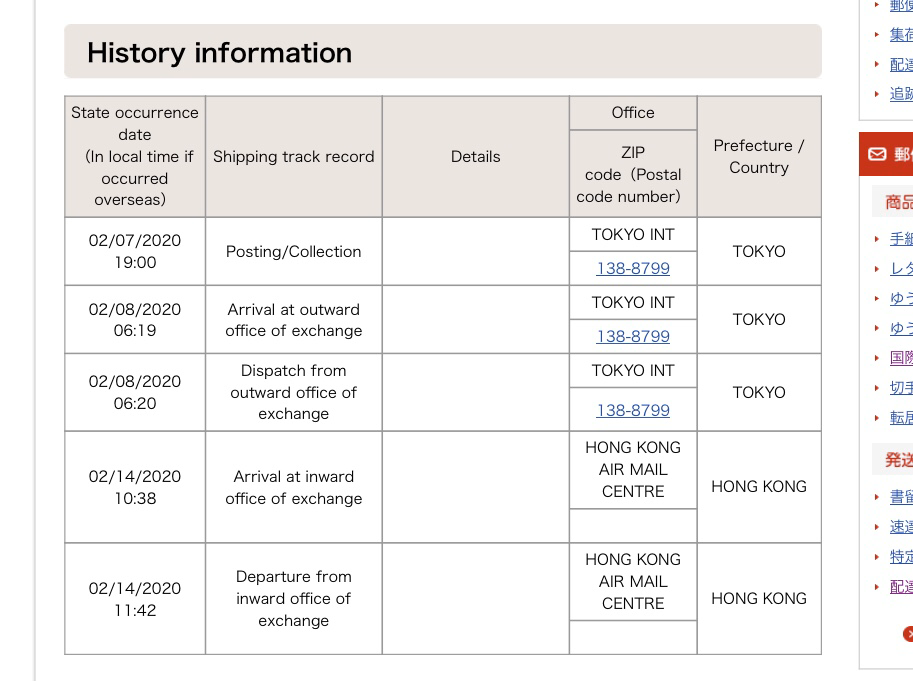Open ZIP 138-8799 link in Arrival at outward row
913x681 pixels.
(633, 336)
